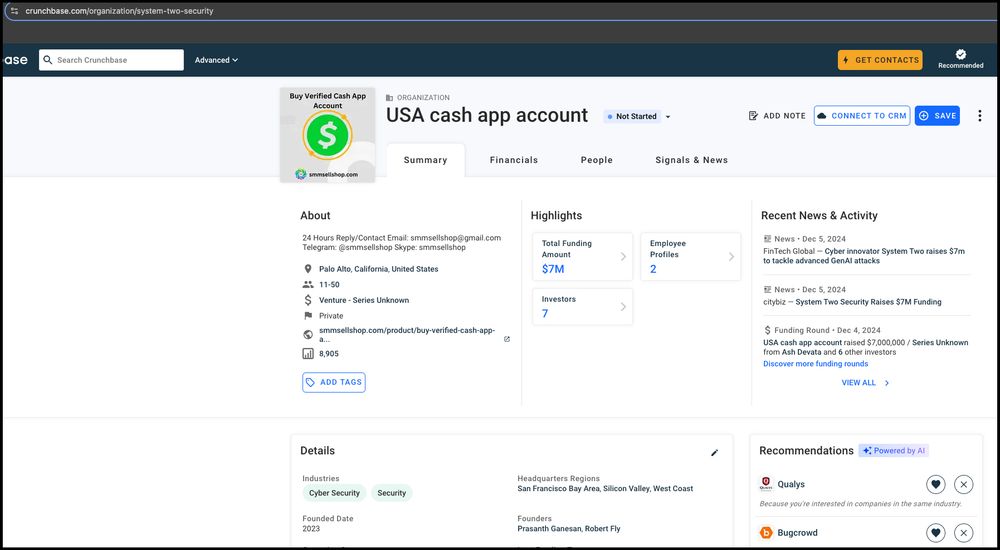
Task: Click the site info icon in address bar
Action: click(14, 11)
